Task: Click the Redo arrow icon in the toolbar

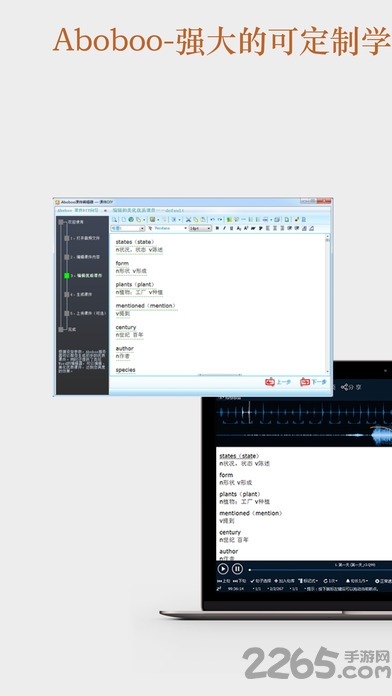Action: coord(220,219)
